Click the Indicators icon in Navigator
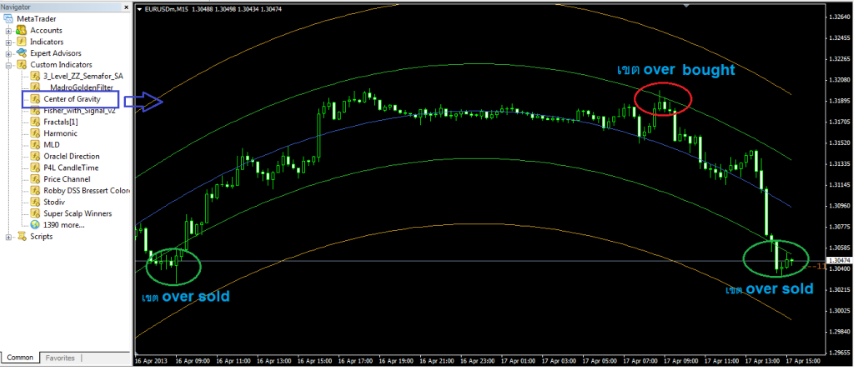Screen dimensions: 854x367 [x=22, y=42]
